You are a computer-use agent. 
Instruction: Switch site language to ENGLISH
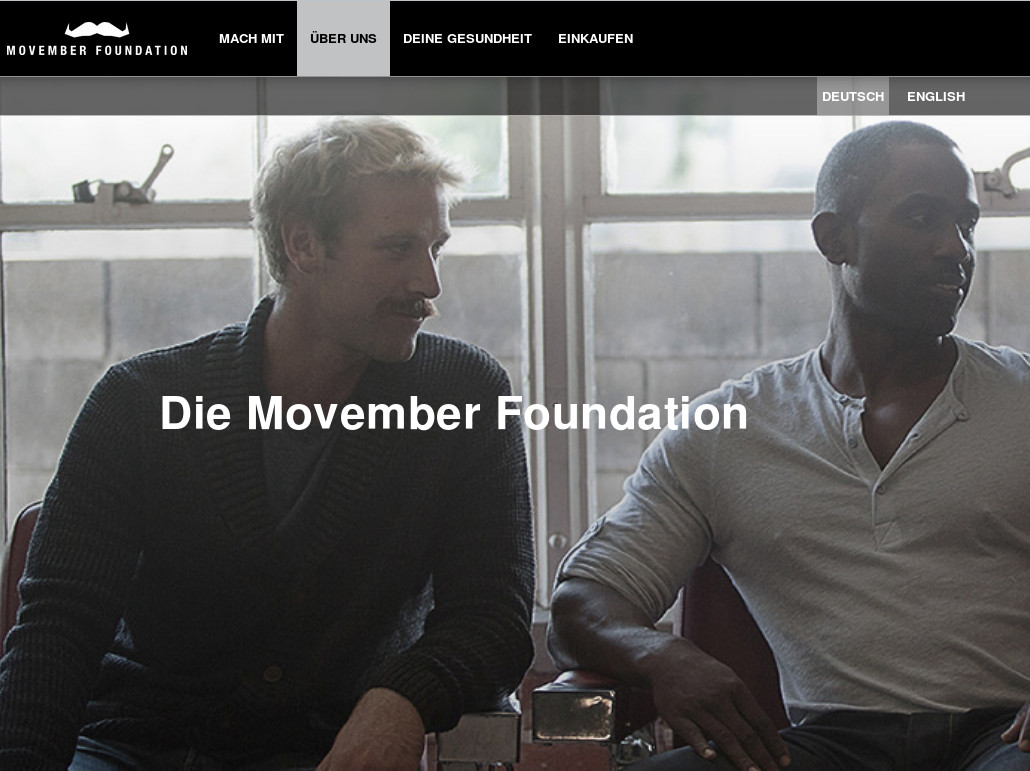pos(936,97)
